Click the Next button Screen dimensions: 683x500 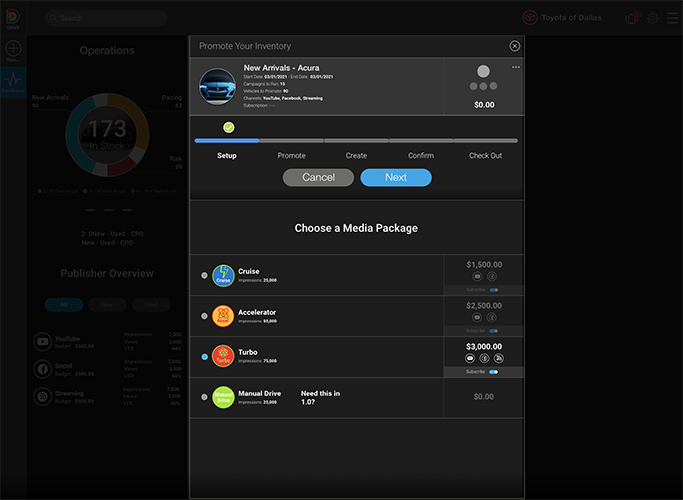396,177
